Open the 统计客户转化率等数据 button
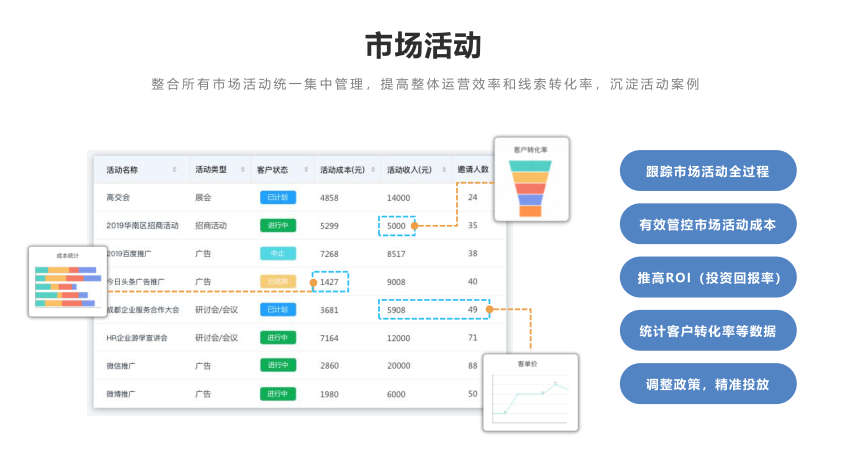This screenshot has width=847, height=472. point(708,331)
